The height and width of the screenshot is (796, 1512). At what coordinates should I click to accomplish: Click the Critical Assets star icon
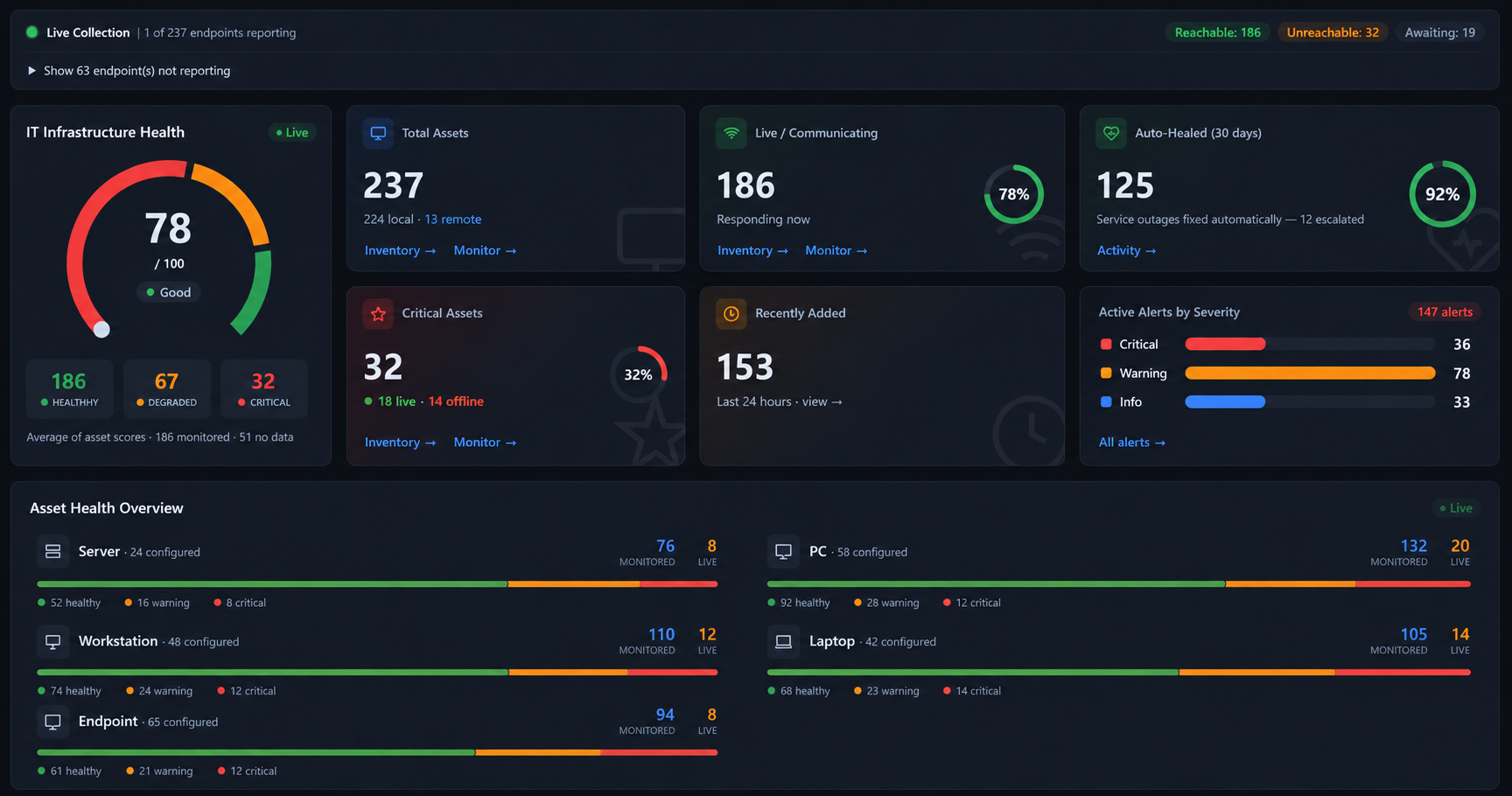pyautogui.click(x=378, y=313)
